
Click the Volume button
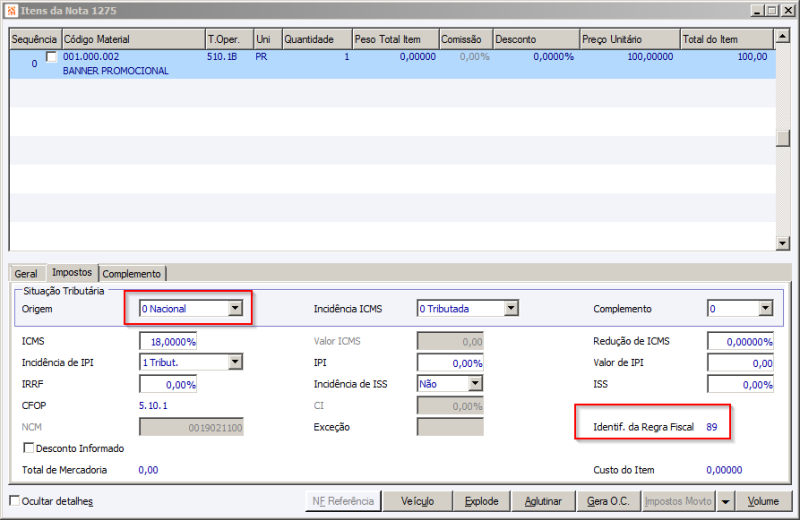tap(763, 501)
